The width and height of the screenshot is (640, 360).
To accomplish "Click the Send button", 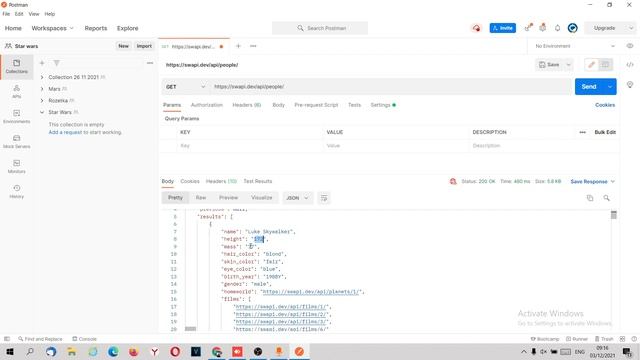I will [589, 87].
